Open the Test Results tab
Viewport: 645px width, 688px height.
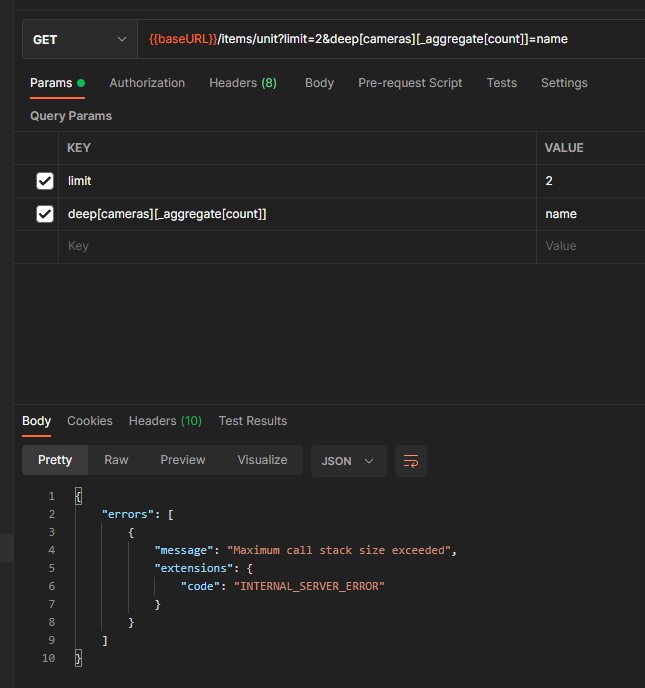253,421
